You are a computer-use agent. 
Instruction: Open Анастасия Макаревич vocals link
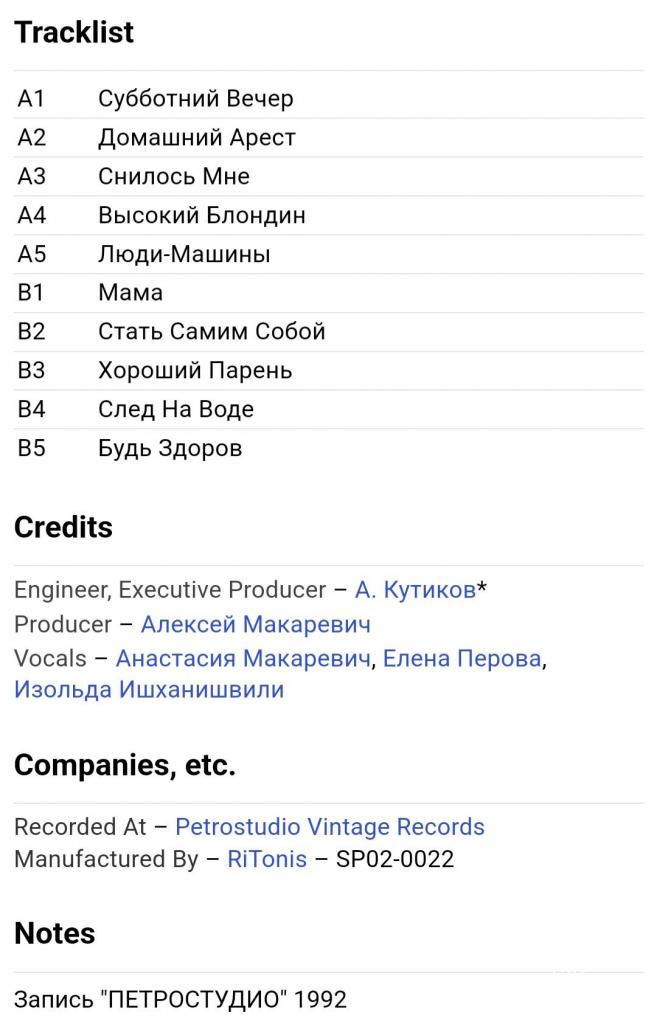tap(243, 658)
